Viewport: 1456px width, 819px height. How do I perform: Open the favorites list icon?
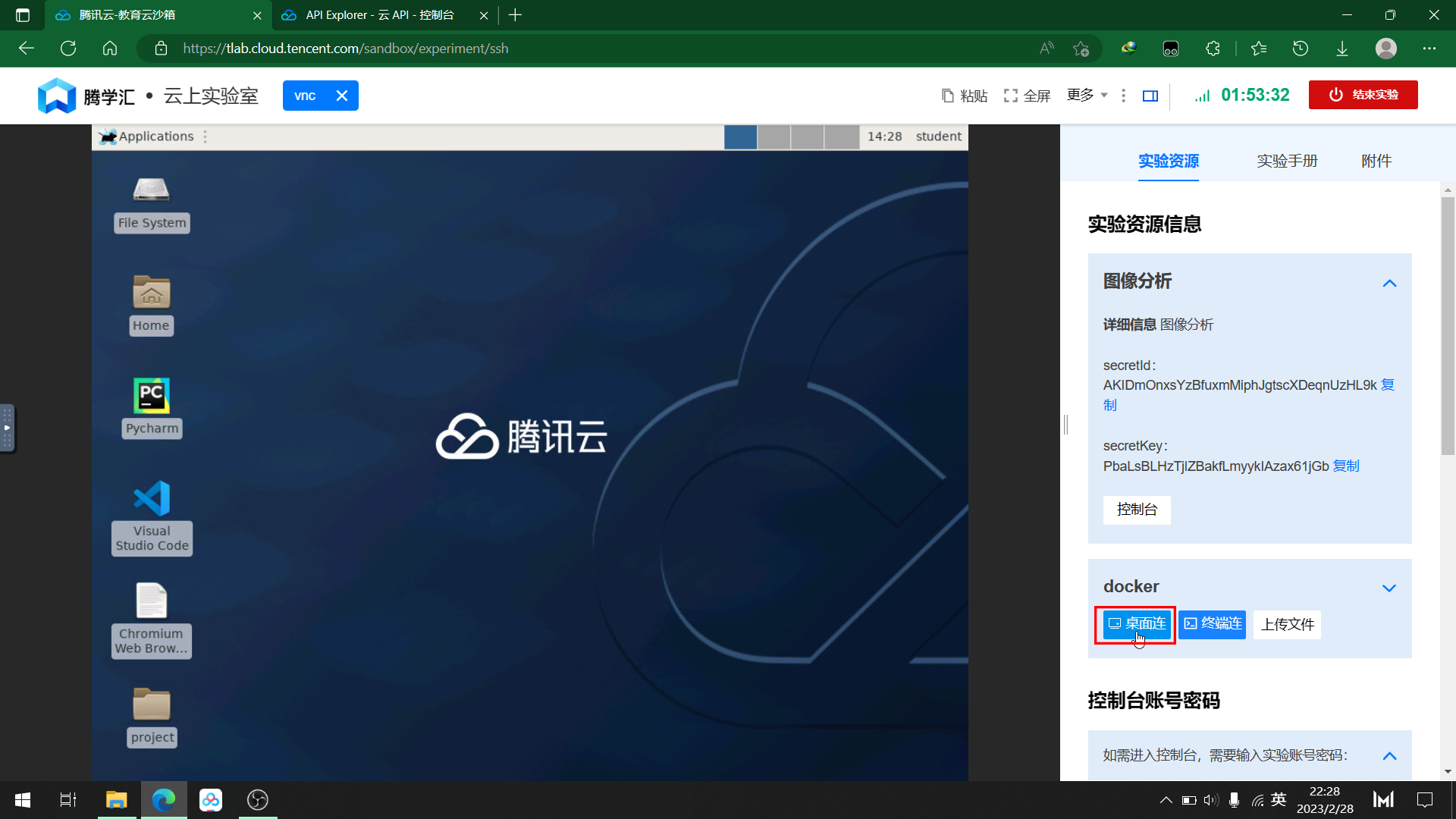pyautogui.click(x=1259, y=49)
